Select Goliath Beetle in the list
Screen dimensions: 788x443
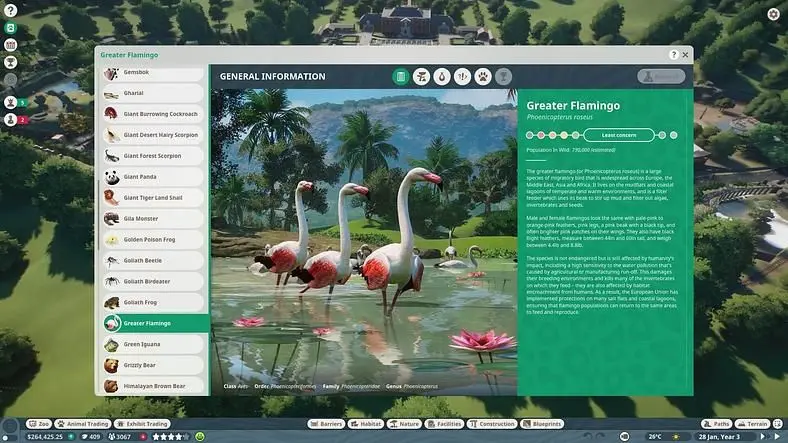(153, 261)
